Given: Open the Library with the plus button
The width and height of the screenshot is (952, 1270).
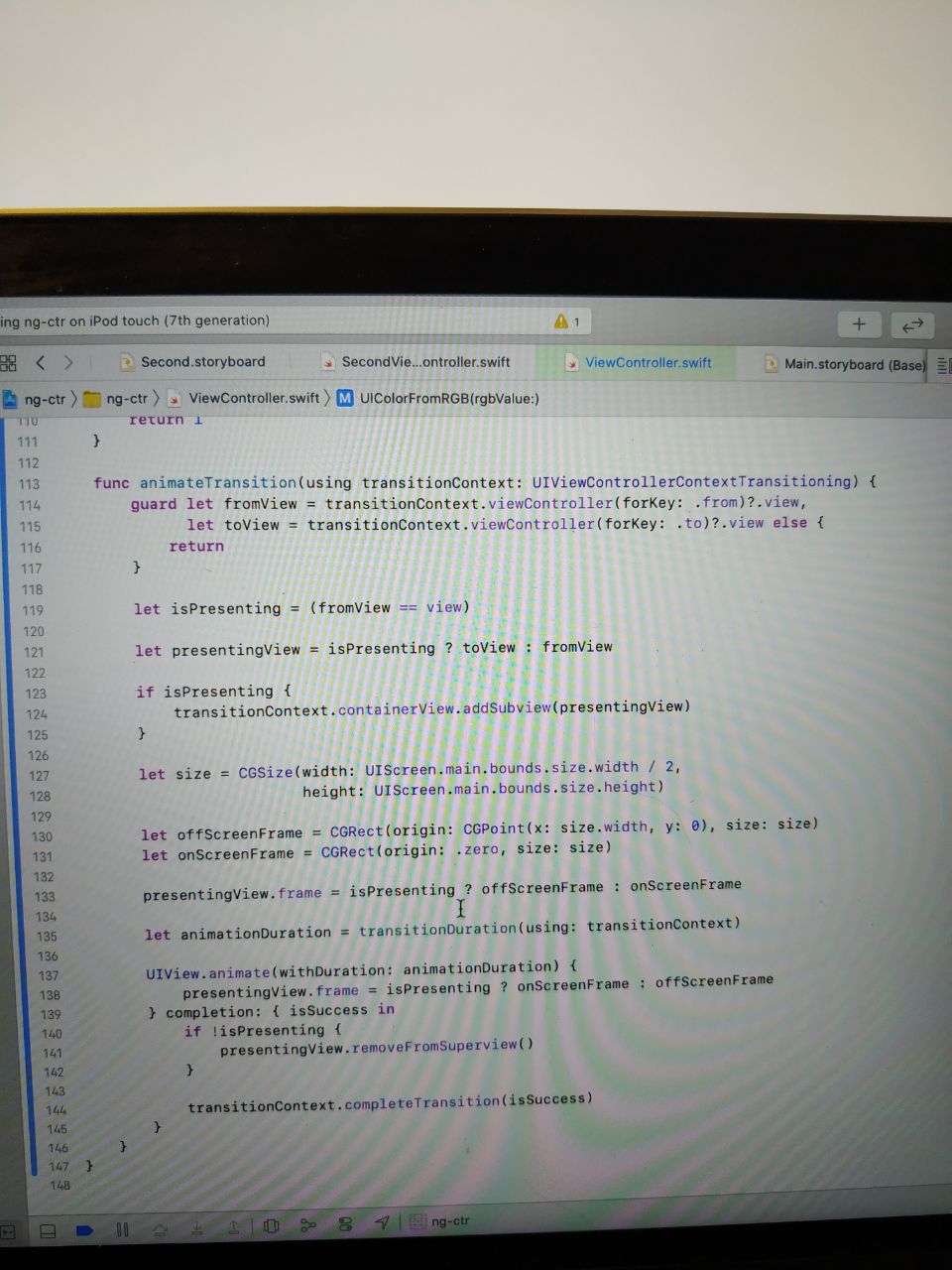Looking at the screenshot, I should tap(859, 323).
